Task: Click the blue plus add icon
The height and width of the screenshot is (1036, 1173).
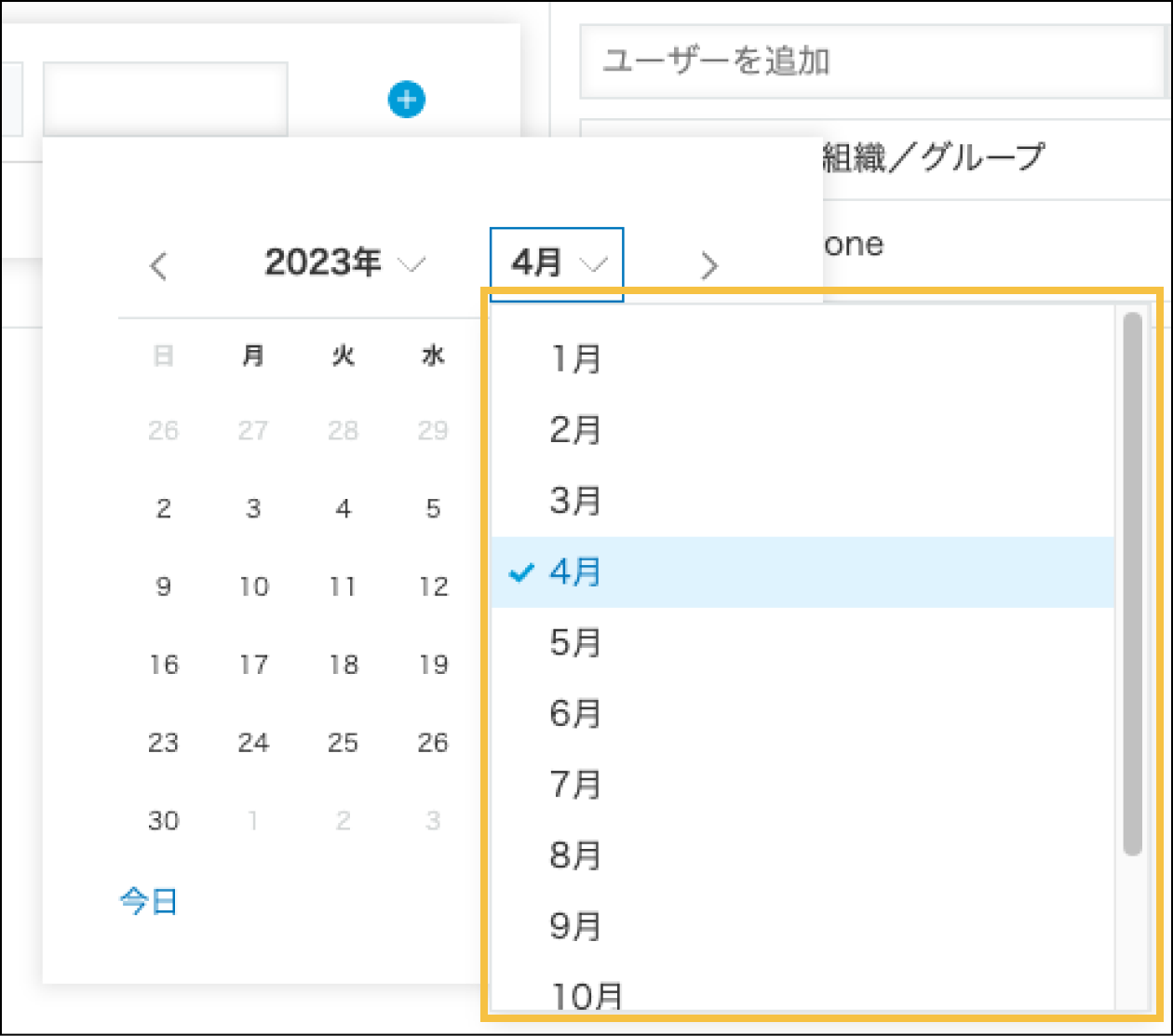Action: 407,100
